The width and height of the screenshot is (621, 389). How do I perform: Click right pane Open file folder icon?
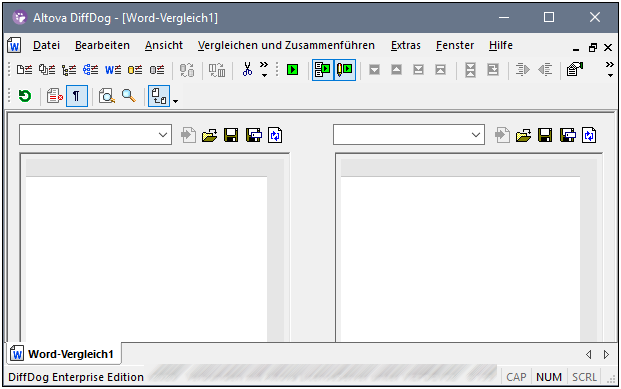524,135
